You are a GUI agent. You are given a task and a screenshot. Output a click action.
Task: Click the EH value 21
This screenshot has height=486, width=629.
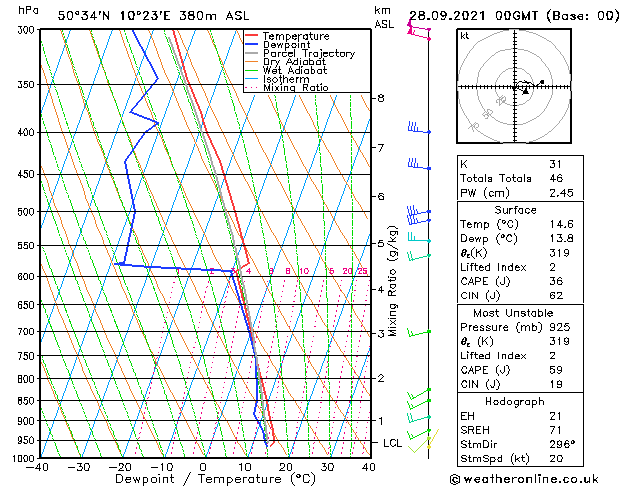tap(556, 416)
